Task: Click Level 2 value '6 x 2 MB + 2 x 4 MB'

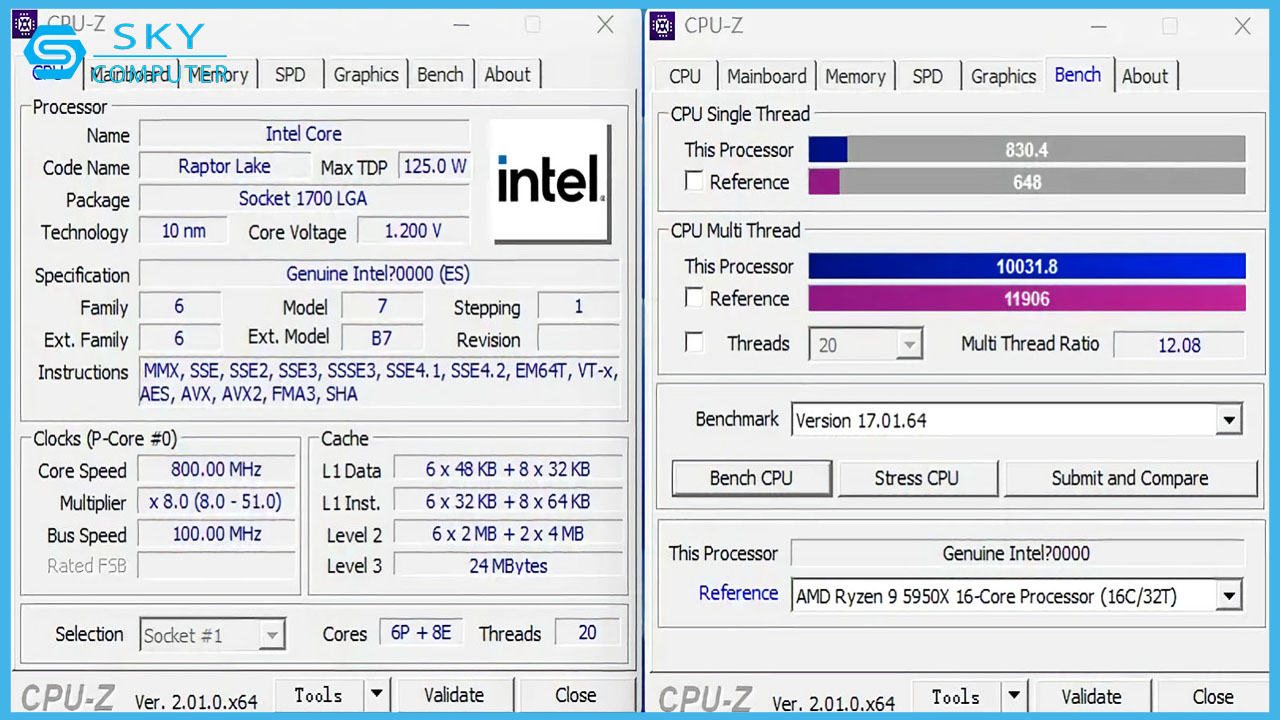Action: 508,534
